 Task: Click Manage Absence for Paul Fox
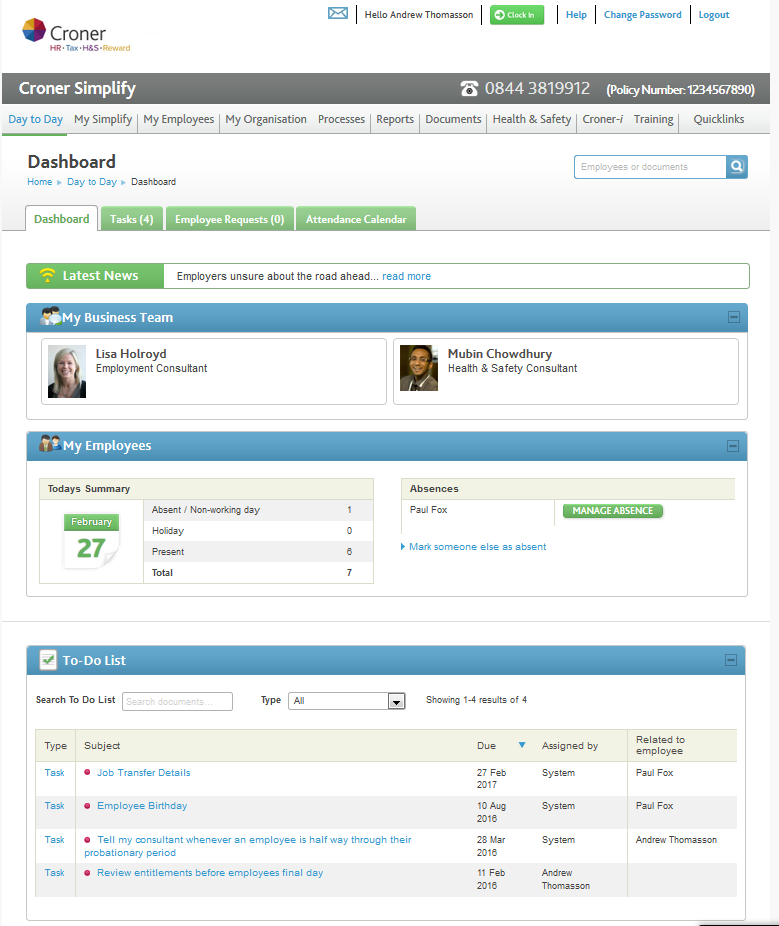click(x=612, y=511)
